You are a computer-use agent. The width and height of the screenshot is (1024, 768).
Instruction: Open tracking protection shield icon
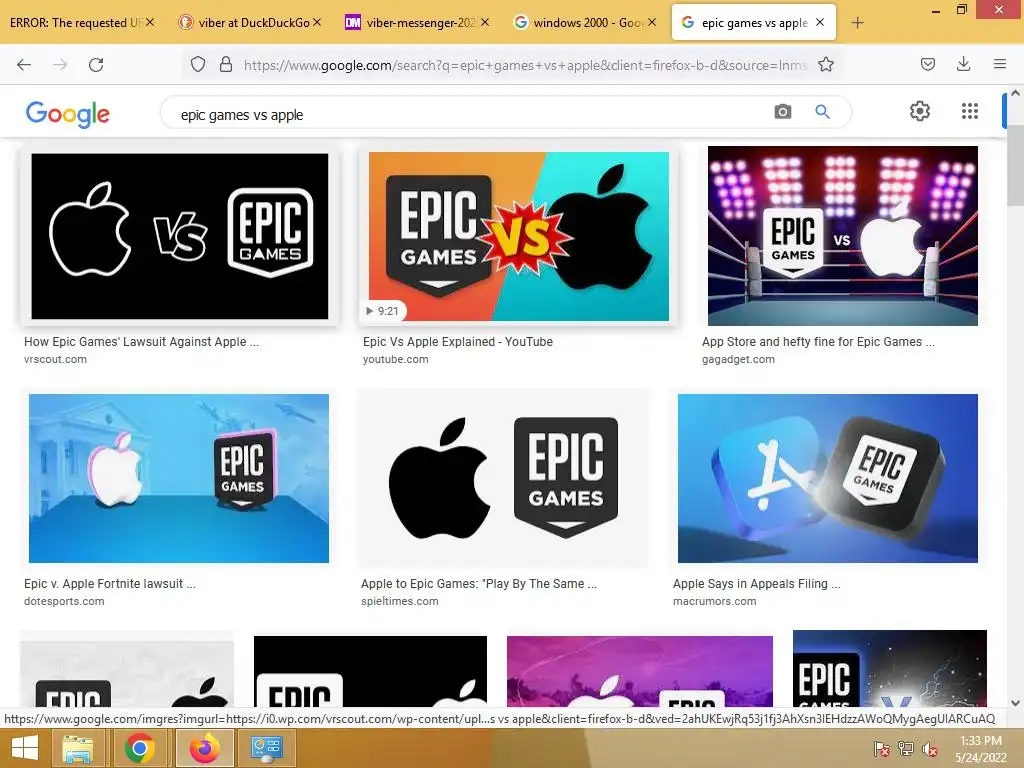coord(198,64)
